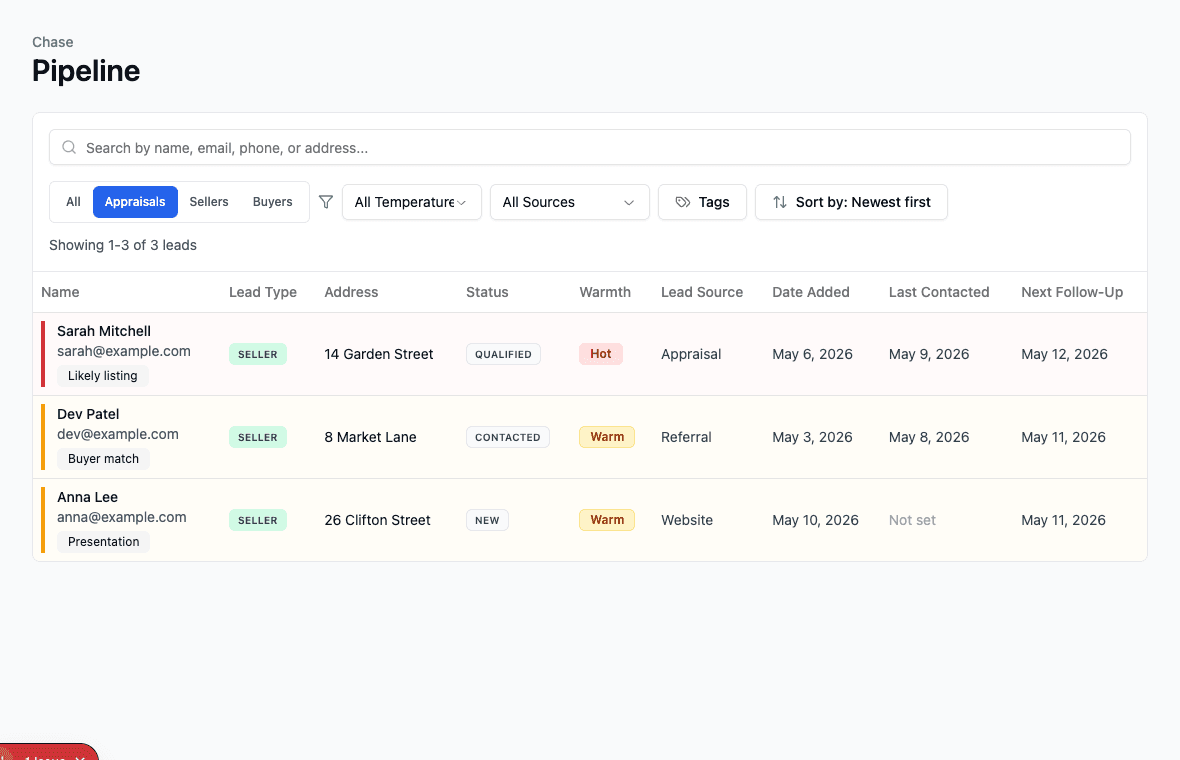This screenshot has height=760, width=1180.
Task: Click SELLER badge in Dev Patel row
Action: (x=257, y=437)
